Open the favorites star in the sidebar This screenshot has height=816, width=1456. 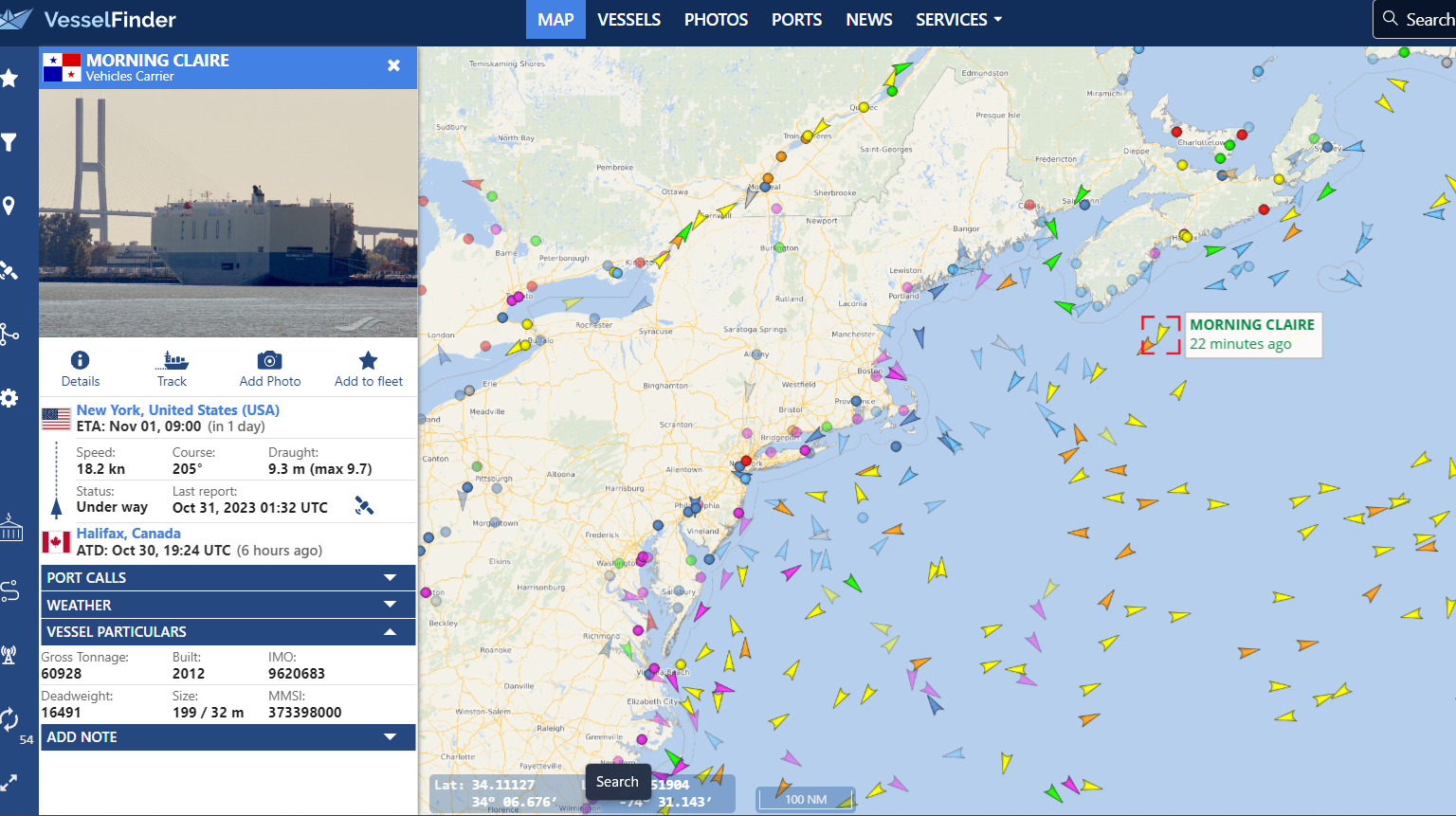pos(9,78)
